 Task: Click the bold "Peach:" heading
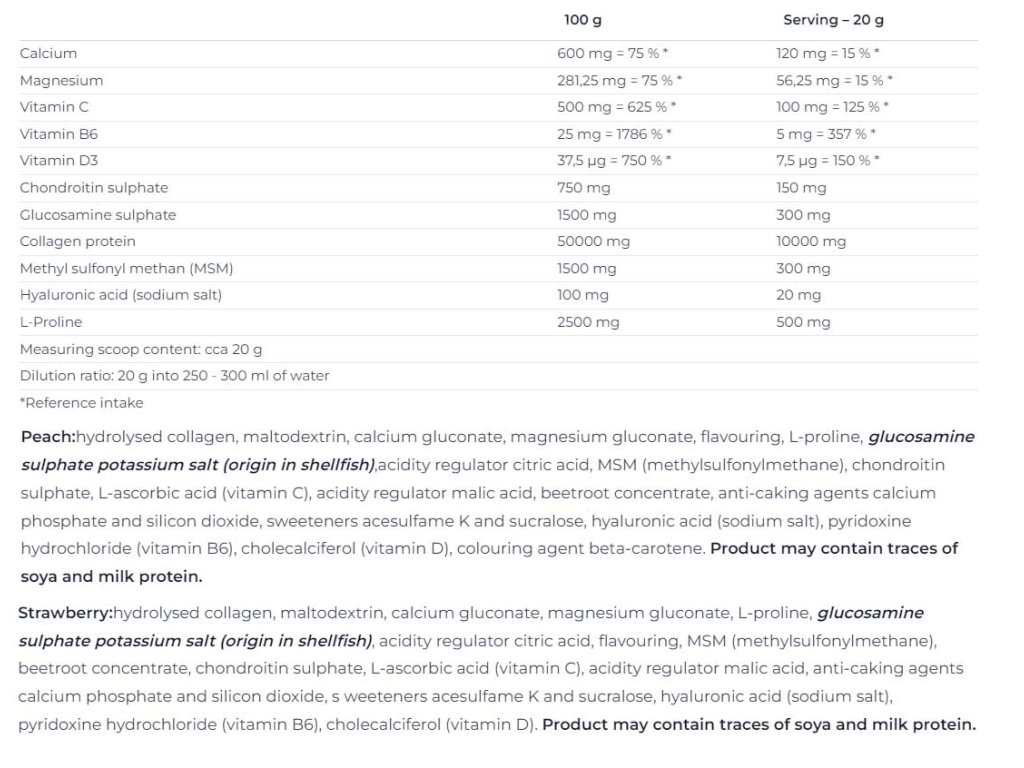[x=47, y=437]
